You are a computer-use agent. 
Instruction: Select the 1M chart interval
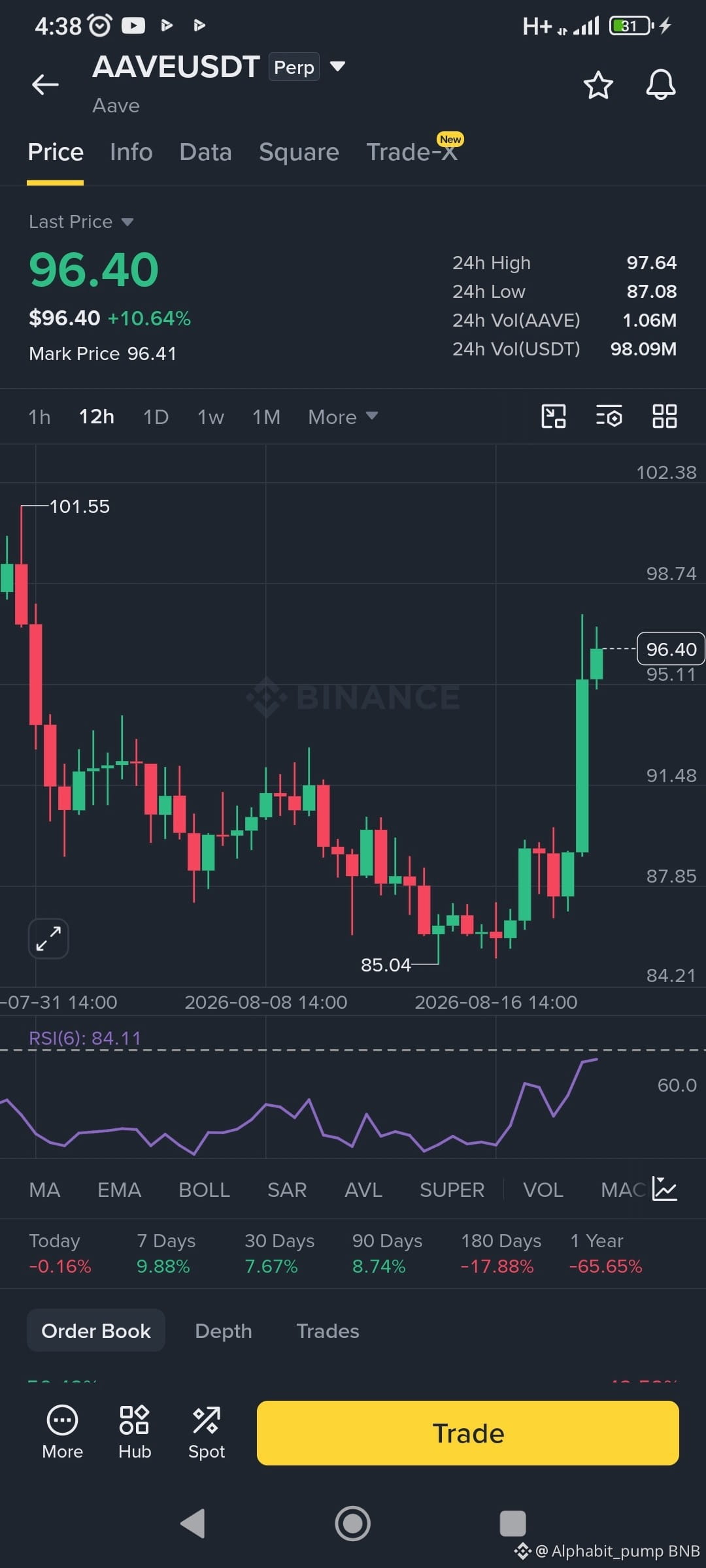click(x=266, y=417)
